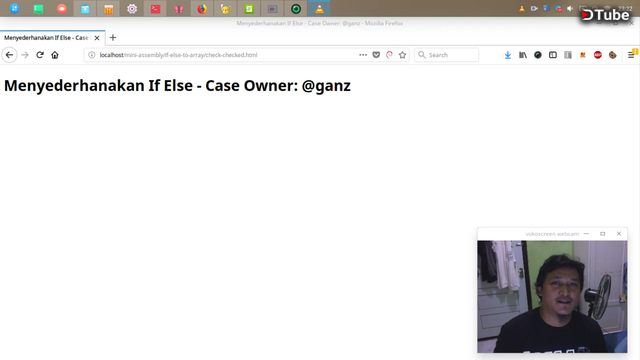Open the yellow Pikachu taskbar app
Image resolution: width=640 pixels, height=360 pixels.
pyautogui.click(x=226, y=9)
